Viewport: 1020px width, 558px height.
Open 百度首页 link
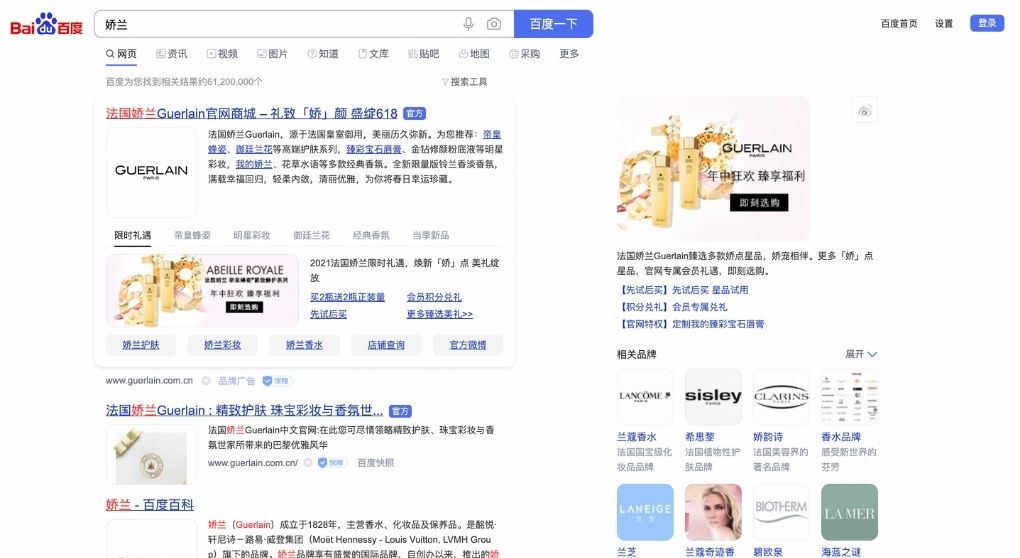tap(899, 23)
